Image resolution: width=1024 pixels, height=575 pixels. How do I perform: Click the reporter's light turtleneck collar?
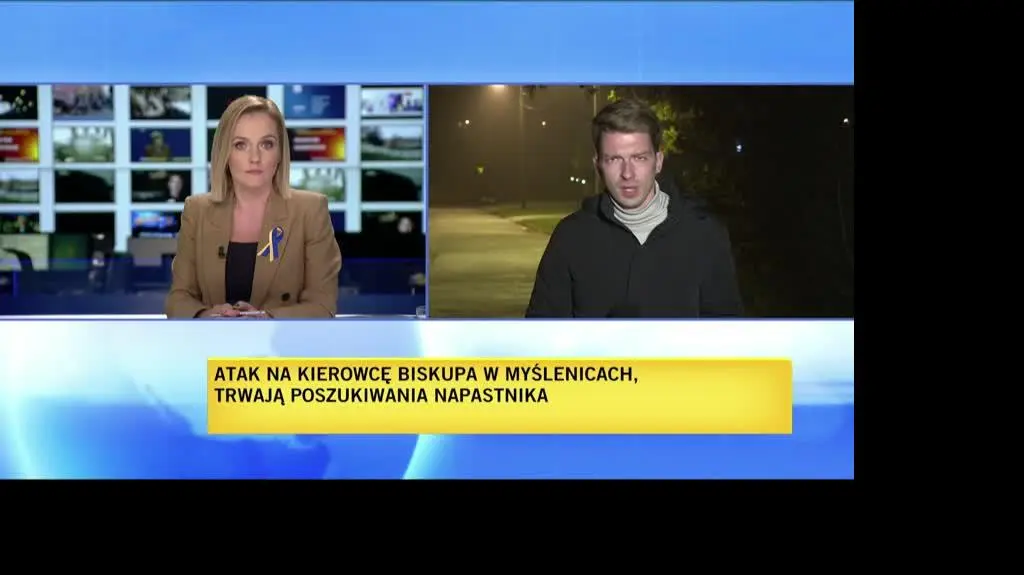640,213
